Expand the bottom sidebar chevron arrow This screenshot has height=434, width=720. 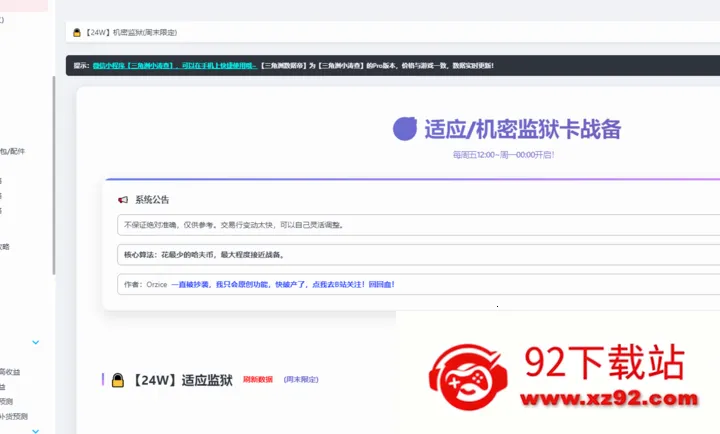point(36,430)
